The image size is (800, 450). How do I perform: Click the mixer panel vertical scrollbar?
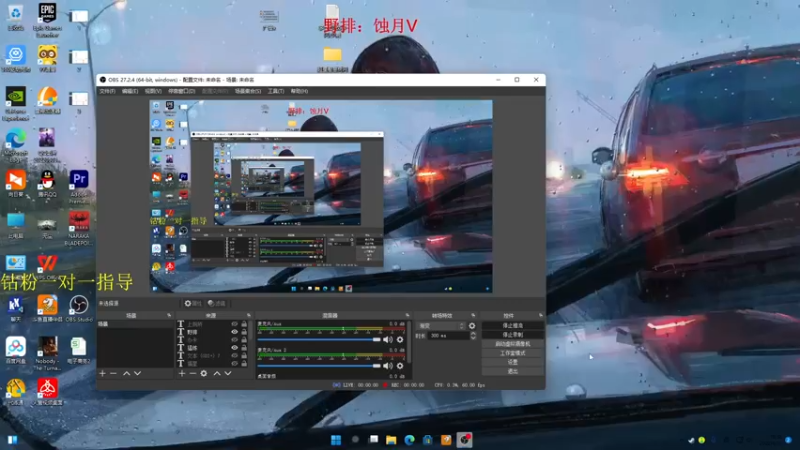click(409, 342)
